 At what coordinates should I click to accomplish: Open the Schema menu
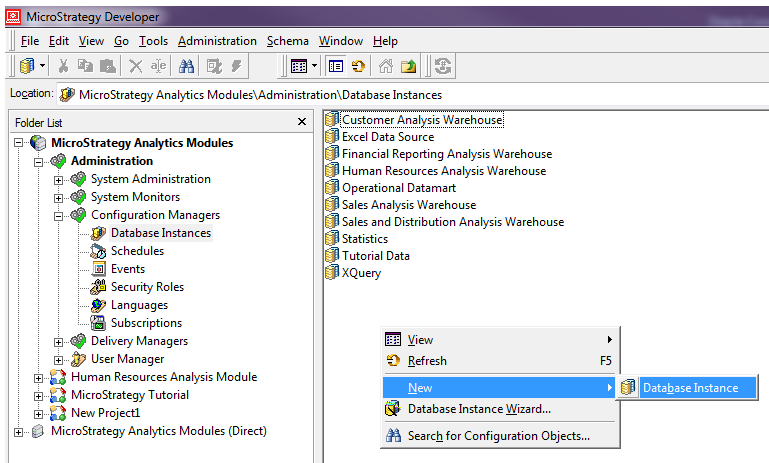coord(288,41)
